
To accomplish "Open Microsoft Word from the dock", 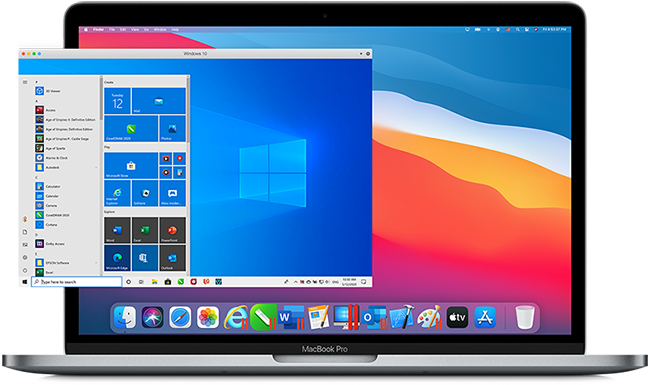I will point(291,317).
